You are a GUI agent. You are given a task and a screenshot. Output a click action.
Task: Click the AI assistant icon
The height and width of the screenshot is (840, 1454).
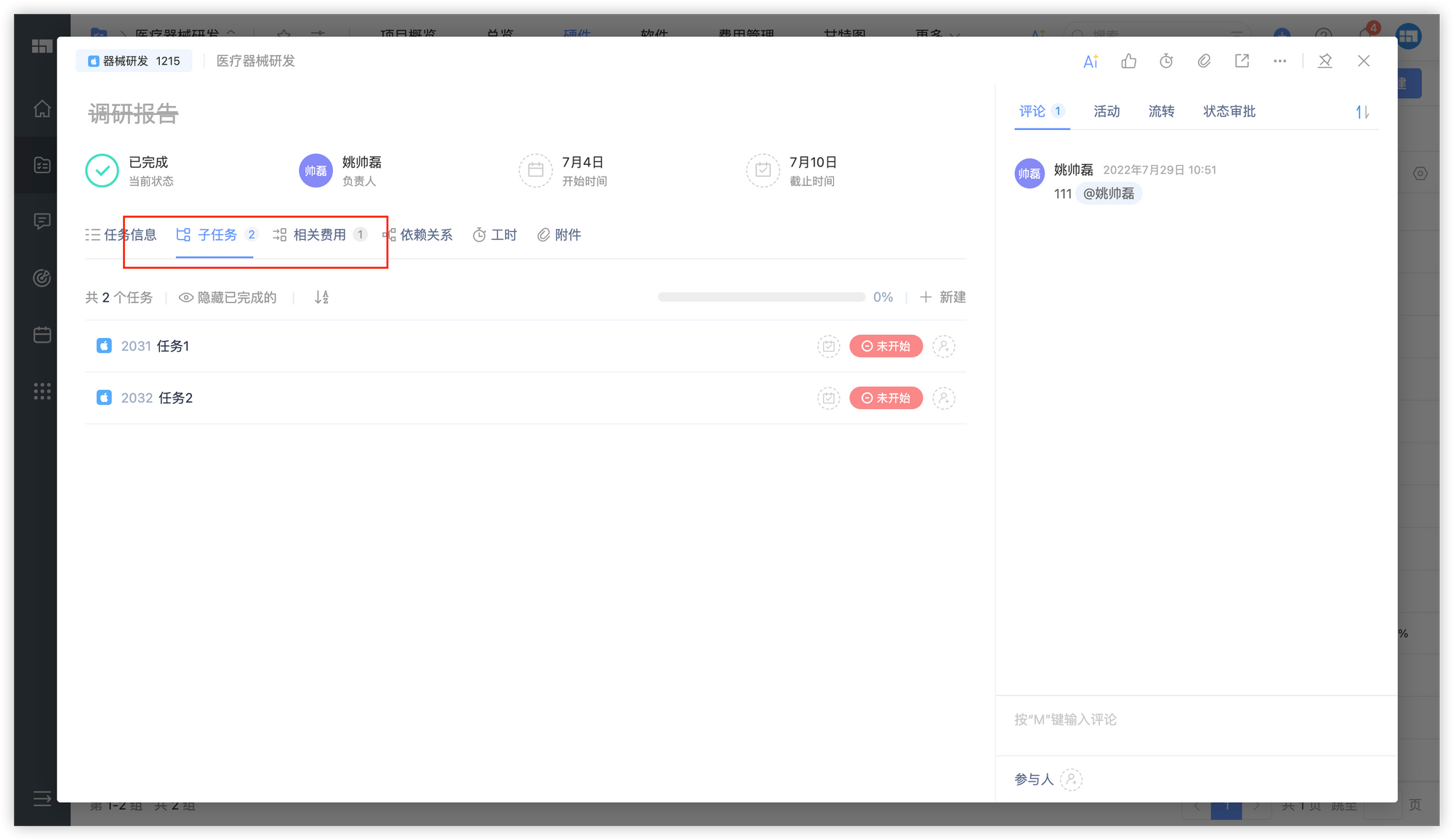pos(1090,61)
